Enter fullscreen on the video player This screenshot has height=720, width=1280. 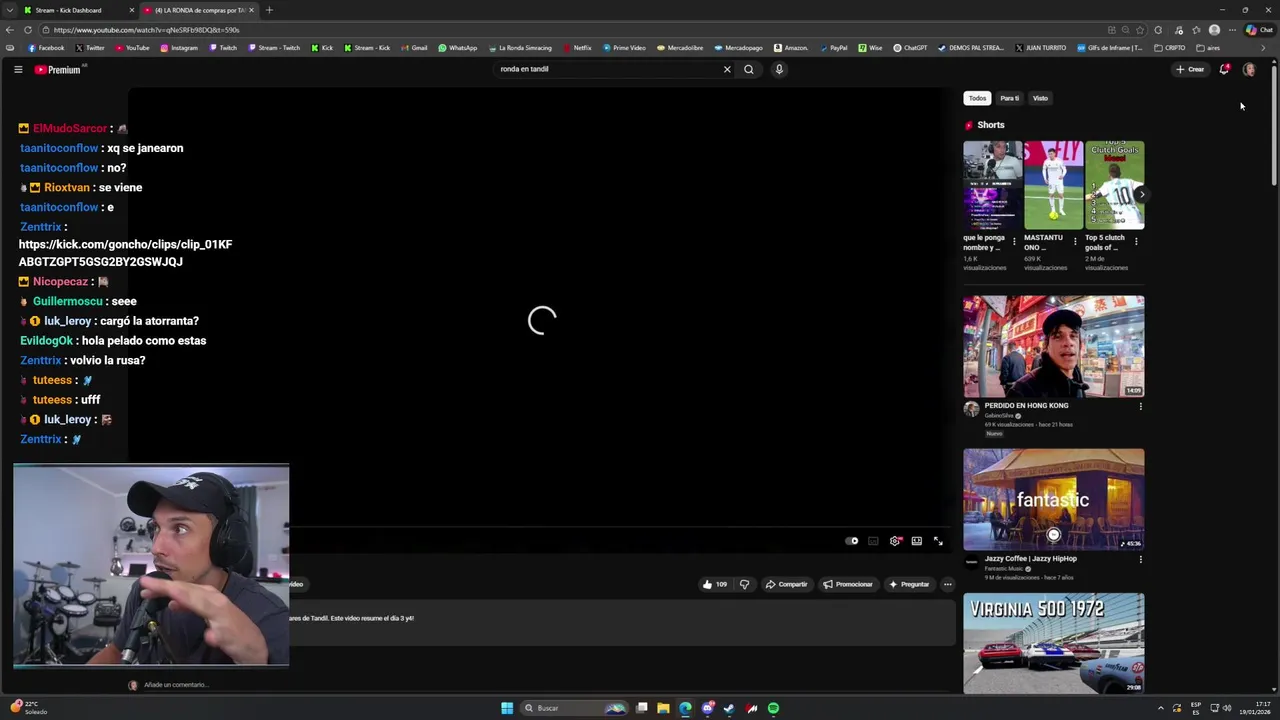[x=938, y=541]
